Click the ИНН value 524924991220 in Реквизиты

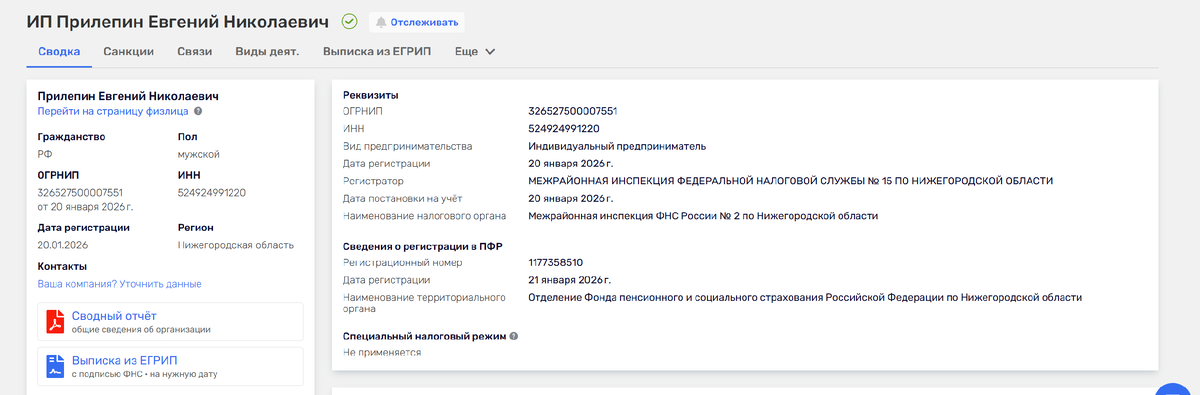pyautogui.click(x=564, y=128)
